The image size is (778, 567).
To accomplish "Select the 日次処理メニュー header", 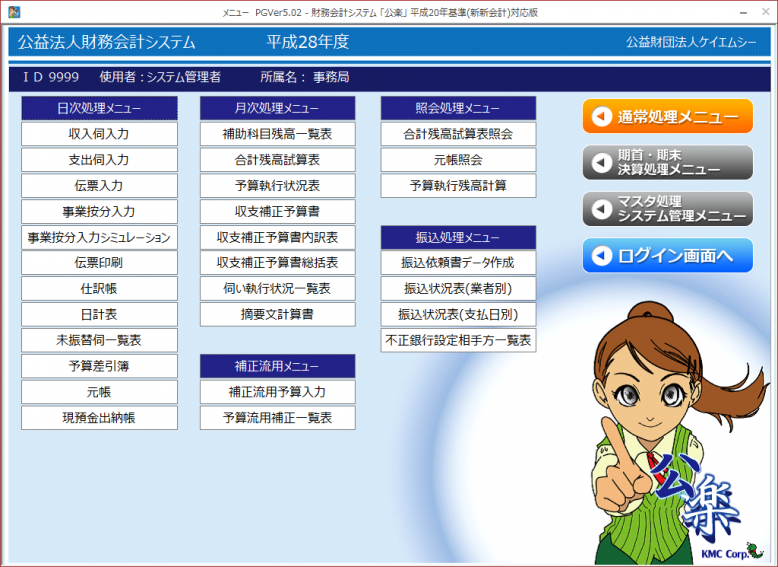I will 99,108.
